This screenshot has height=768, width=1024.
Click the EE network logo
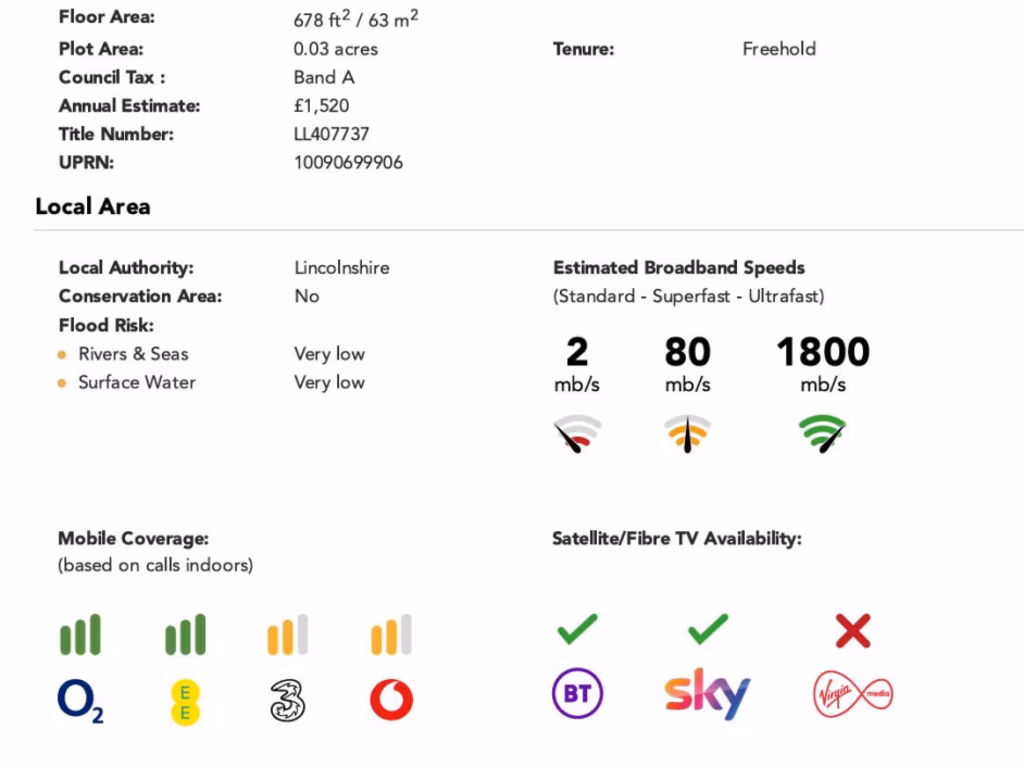[x=185, y=699]
